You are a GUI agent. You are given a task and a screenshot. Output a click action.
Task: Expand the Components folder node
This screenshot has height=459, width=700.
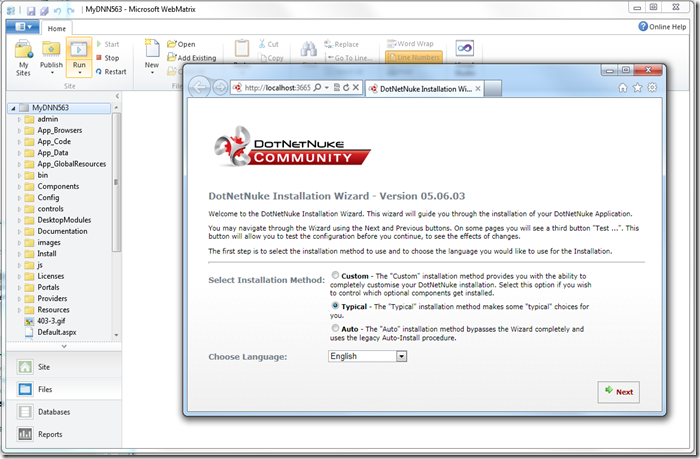tap(19, 187)
